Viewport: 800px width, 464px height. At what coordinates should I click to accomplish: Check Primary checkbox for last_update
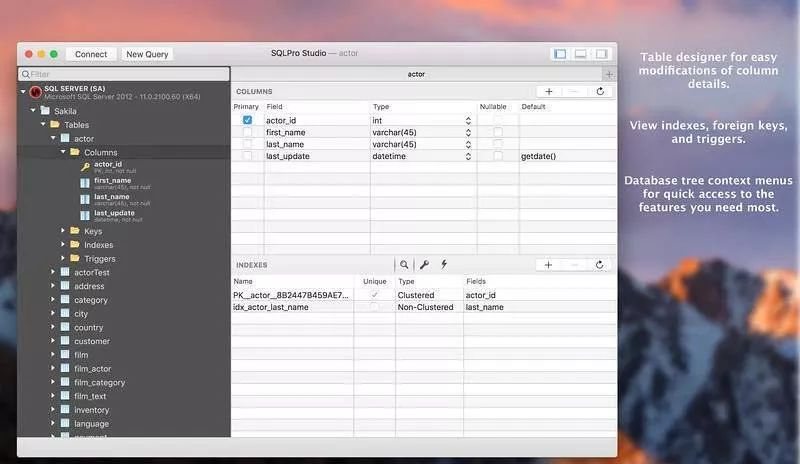click(x=247, y=156)
